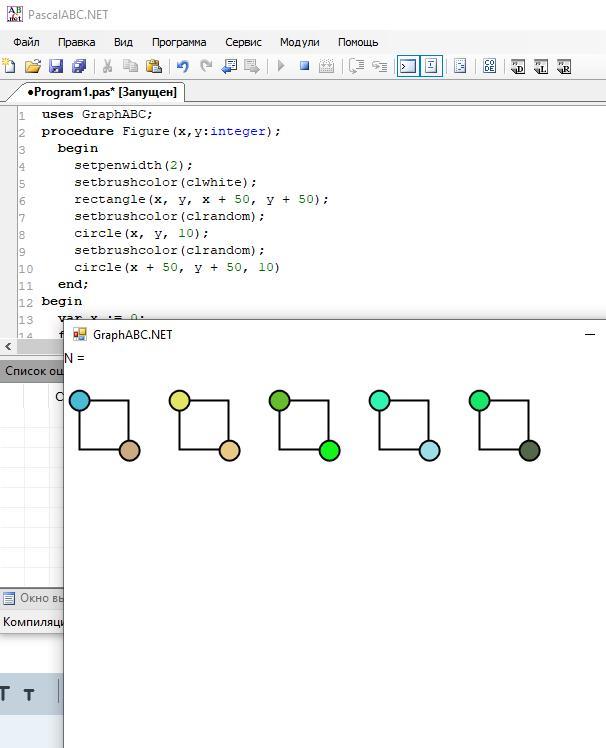Screen dimensions: 606x748
Task: Open the Программа menu
Action: [179, 42]
